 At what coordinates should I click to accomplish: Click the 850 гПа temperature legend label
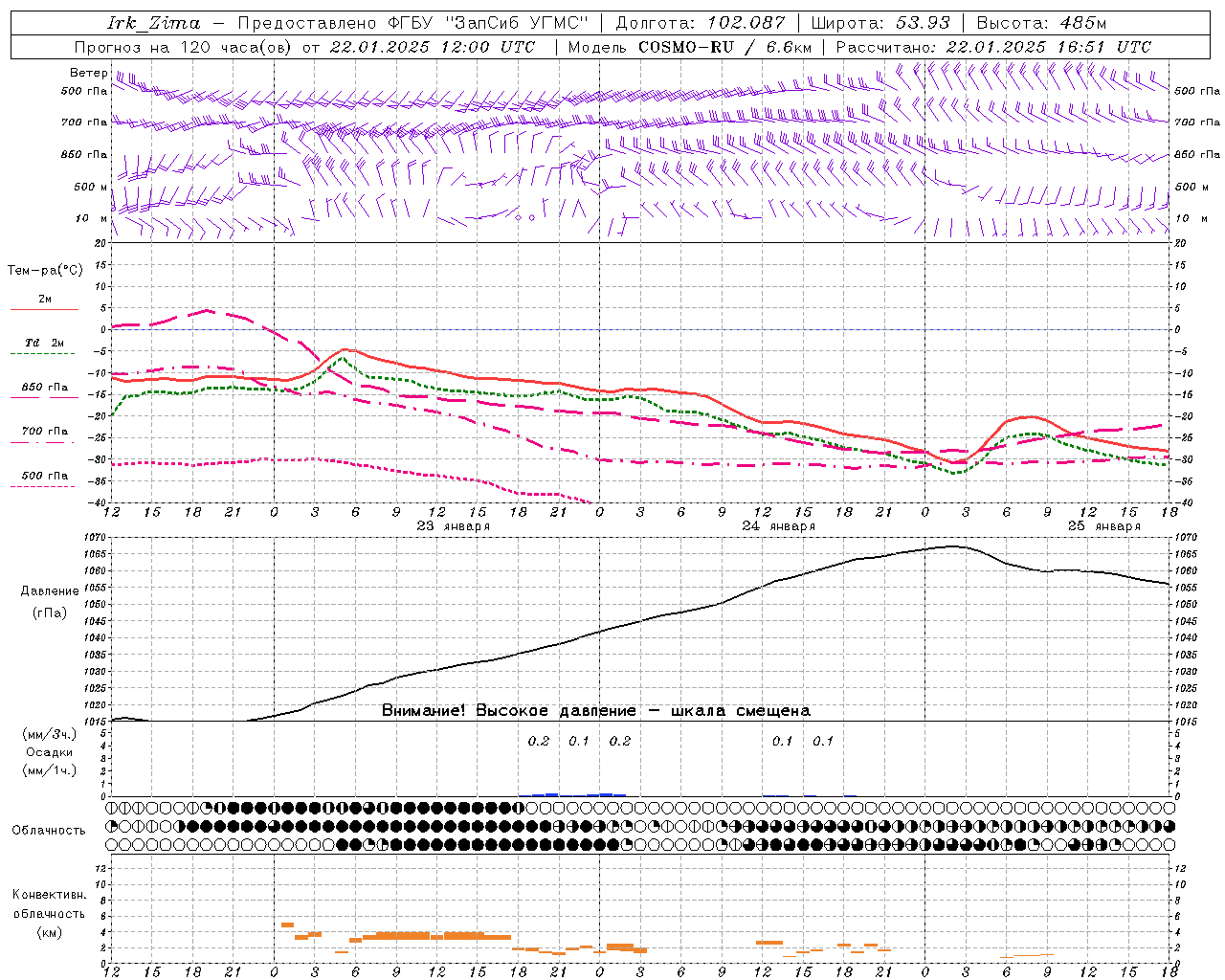pyautogui.click(x=45, y=388)
